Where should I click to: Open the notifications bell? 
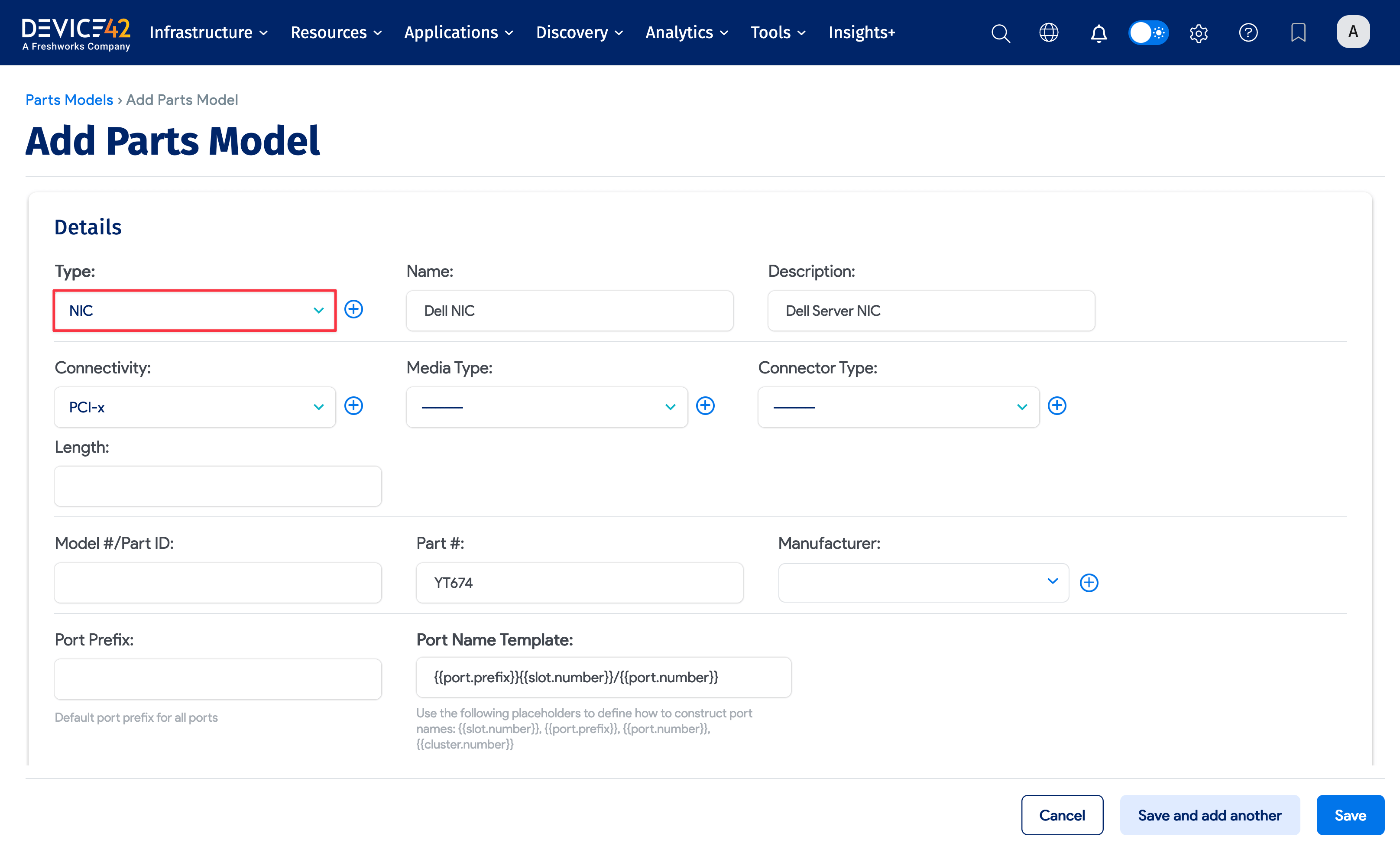[1099, 33]
